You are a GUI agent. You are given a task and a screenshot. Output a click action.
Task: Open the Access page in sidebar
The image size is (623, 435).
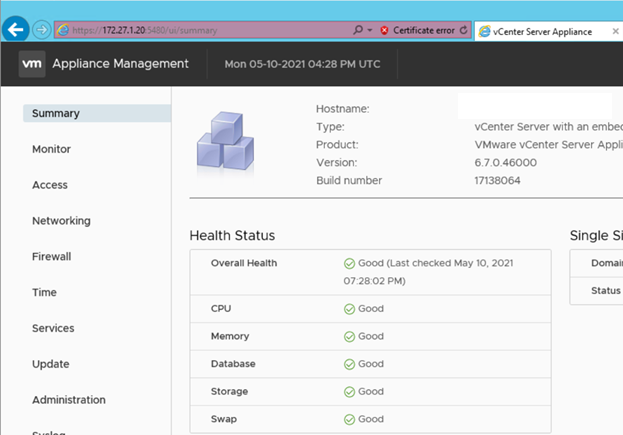(50, 185)
